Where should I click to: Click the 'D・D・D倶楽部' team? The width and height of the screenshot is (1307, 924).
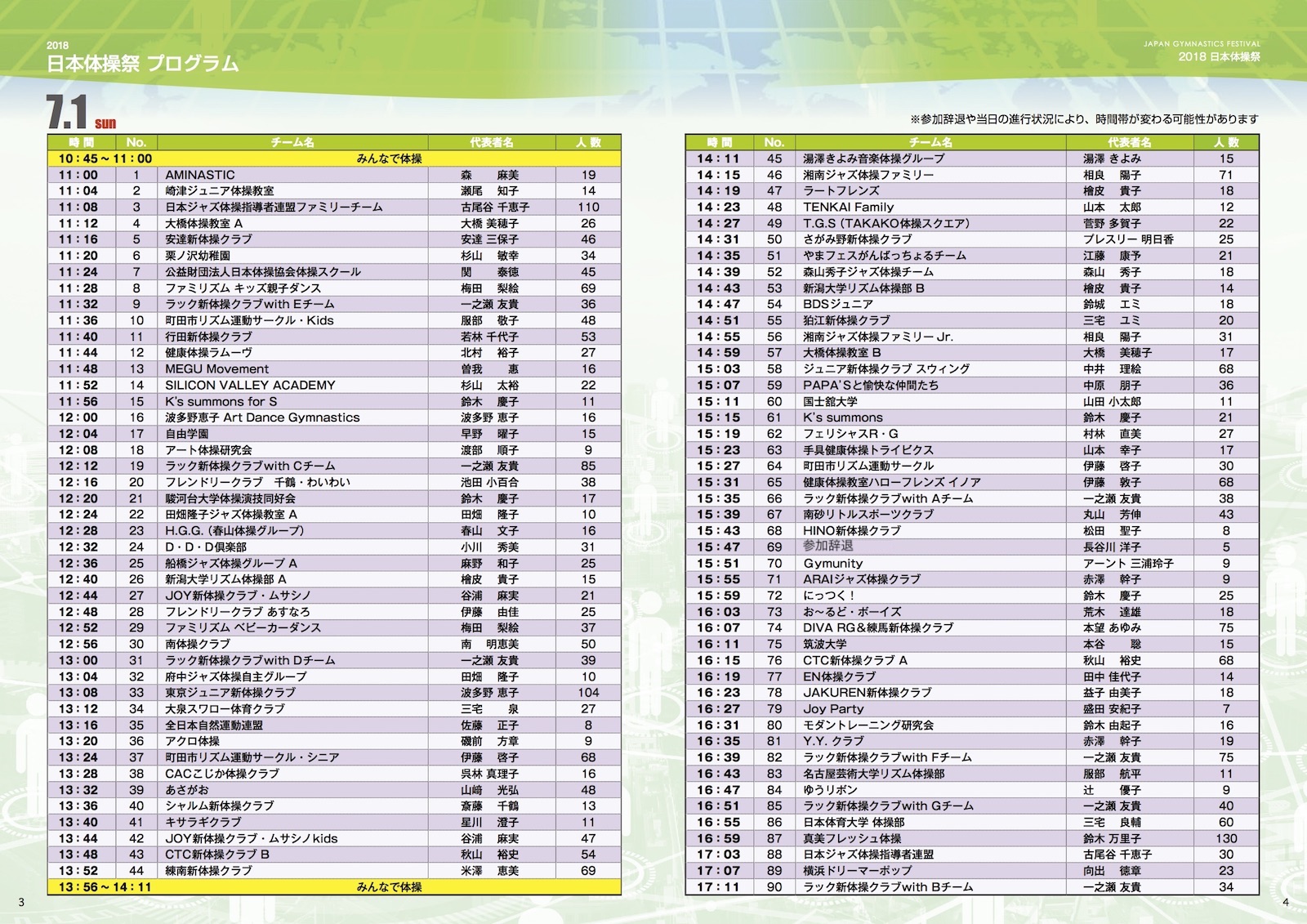pyautogui.click(x=205, y=547)
